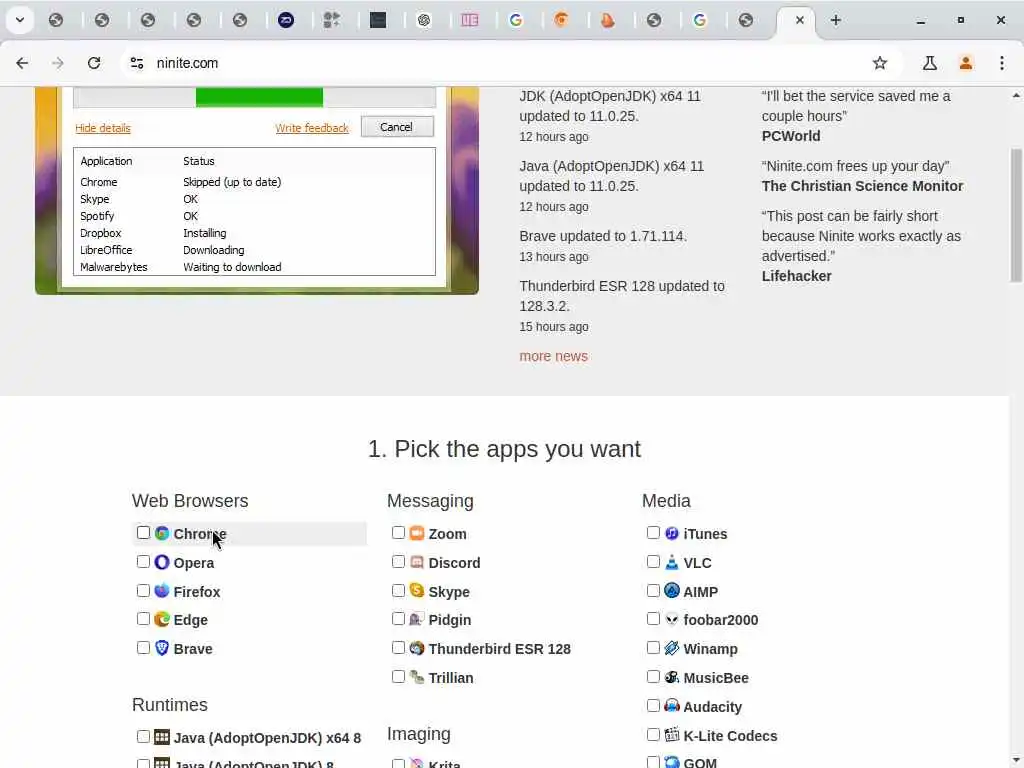
Task: Click the GOM app label
Action: 700,762
